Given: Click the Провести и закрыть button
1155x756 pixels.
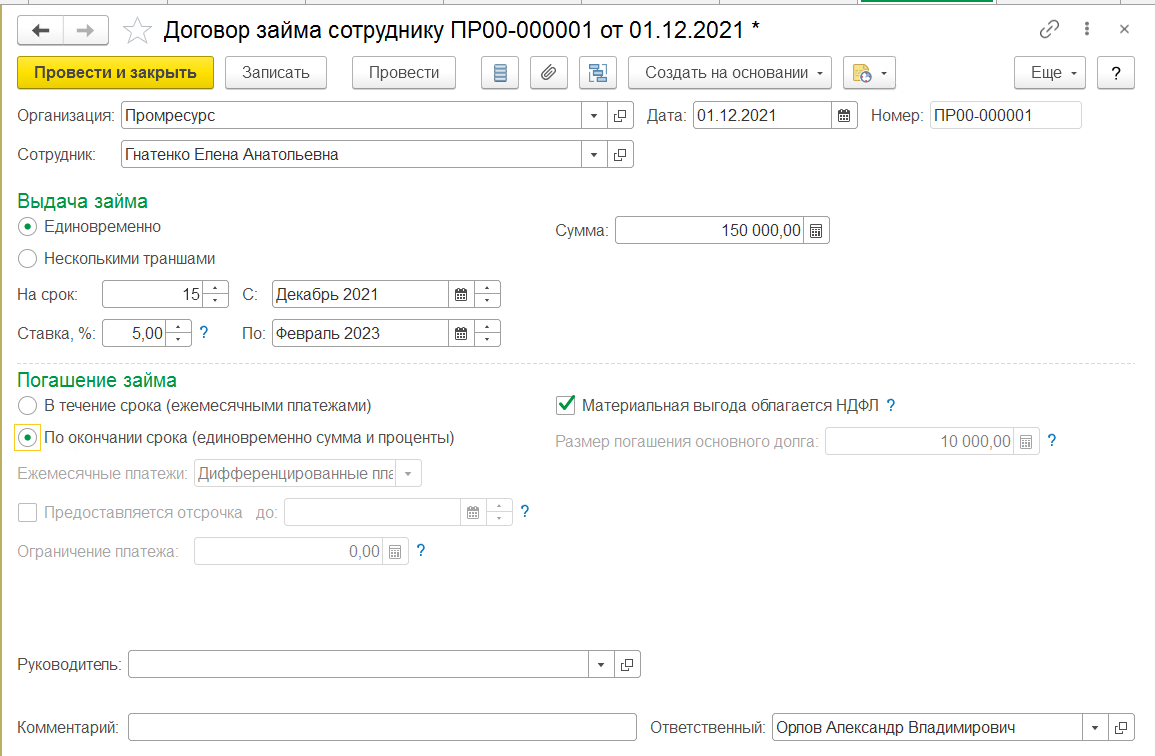Looking at the screenshot, I should [x=115, y=73].
